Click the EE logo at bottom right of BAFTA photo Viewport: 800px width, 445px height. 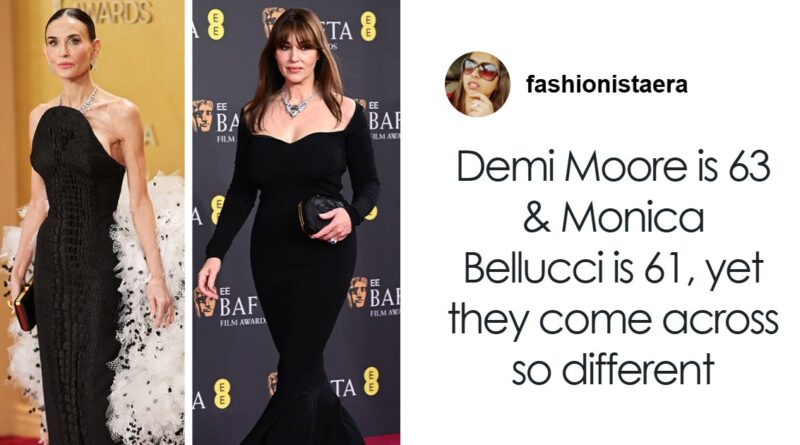point(371,382)
